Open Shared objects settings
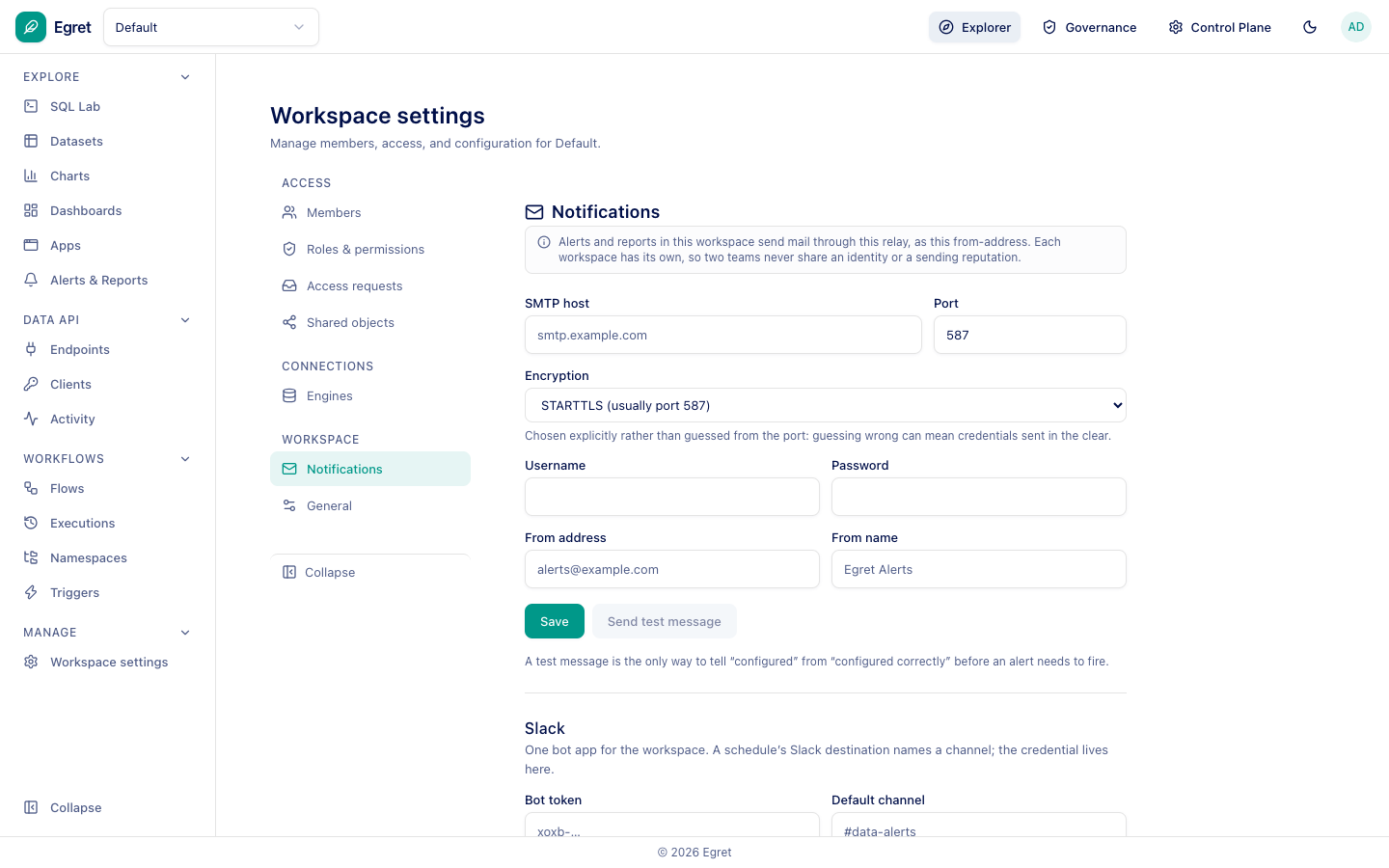 click(x=370, y=322)
